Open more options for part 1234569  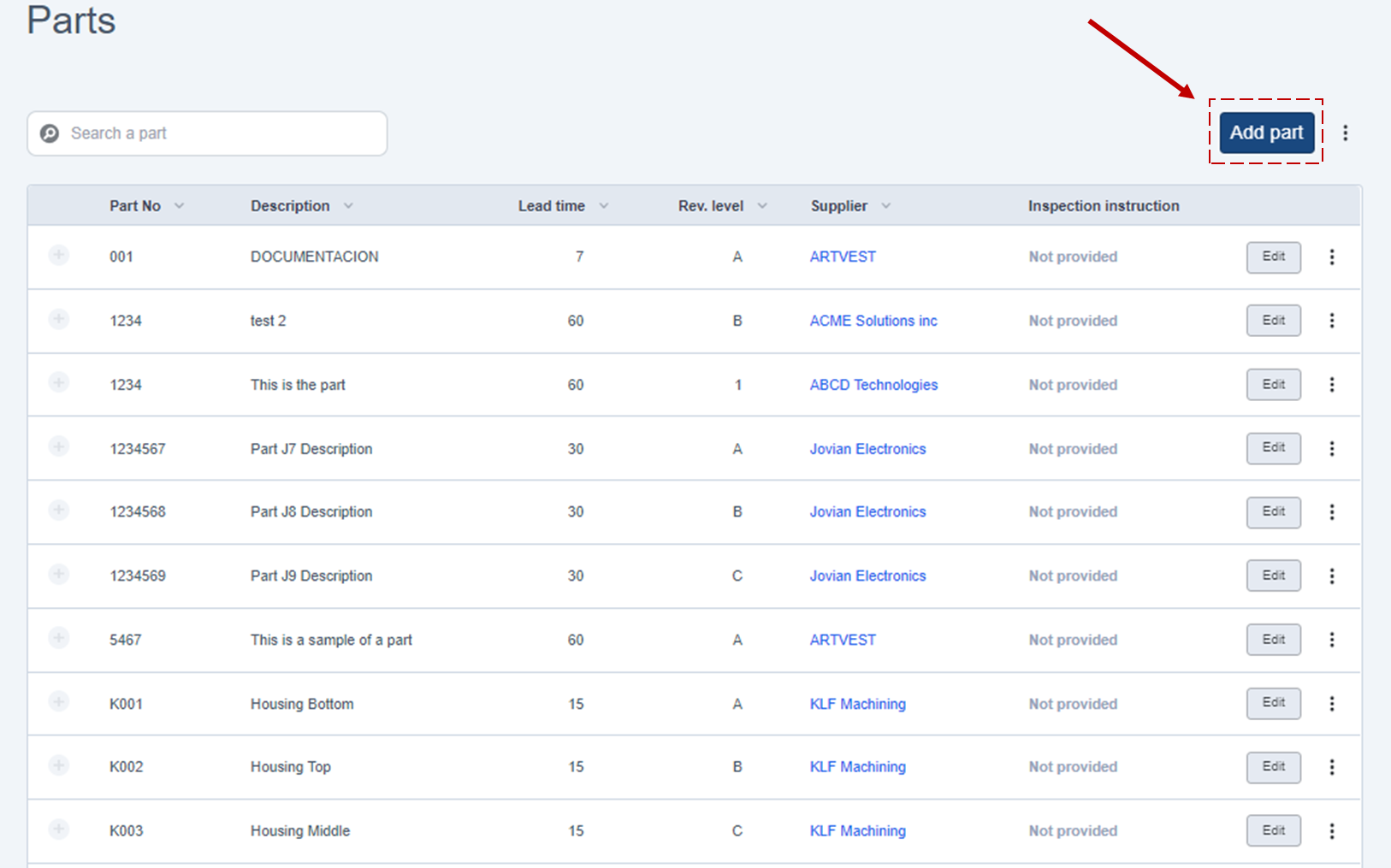coord(1332,576)
